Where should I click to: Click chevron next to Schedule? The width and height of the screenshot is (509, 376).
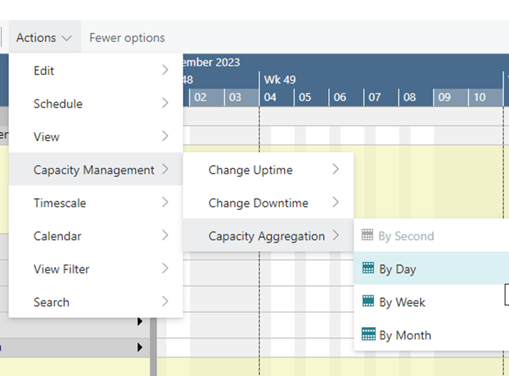pyautogui.click(x=165, y=103)
